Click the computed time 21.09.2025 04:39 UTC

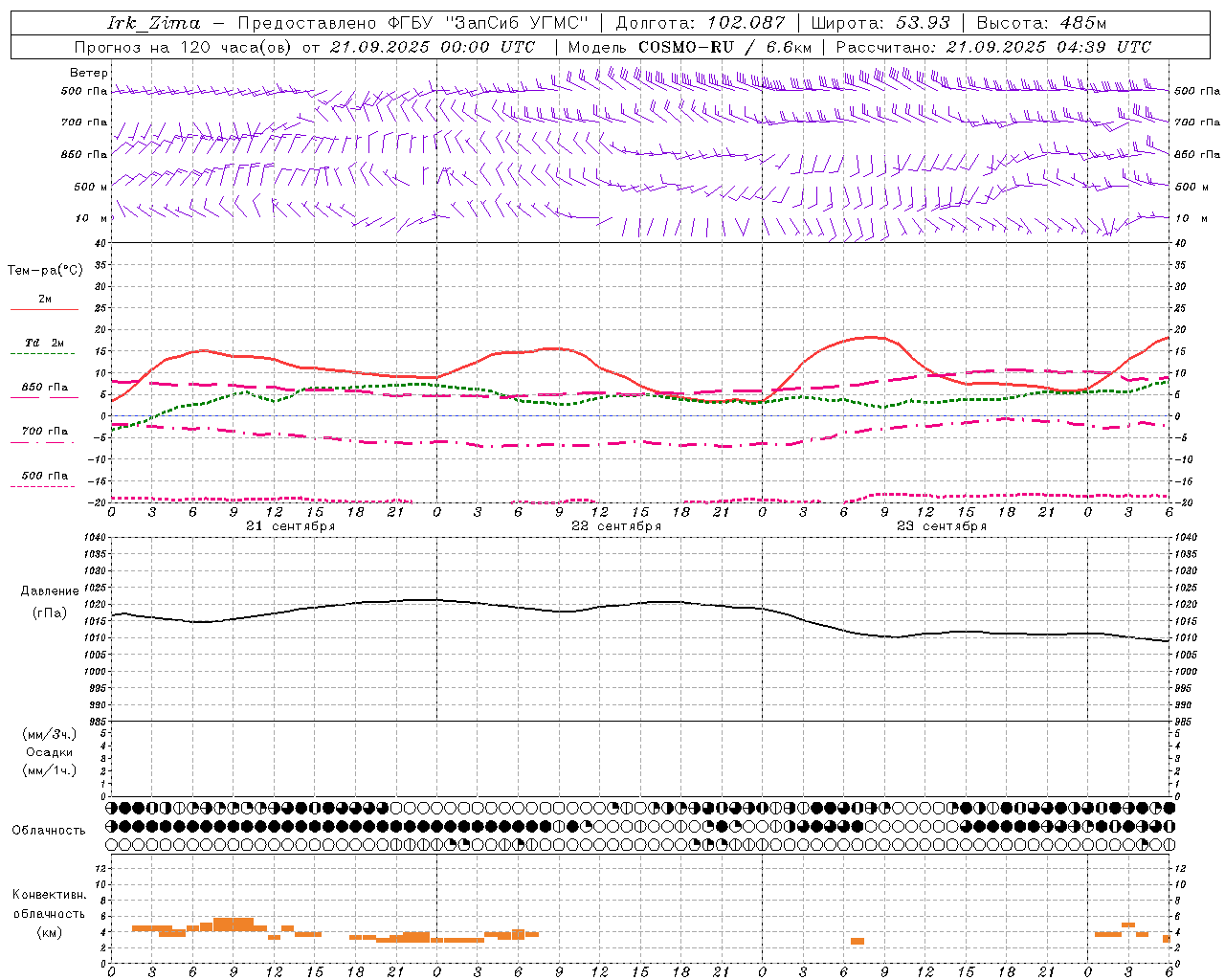(1049, 47)
